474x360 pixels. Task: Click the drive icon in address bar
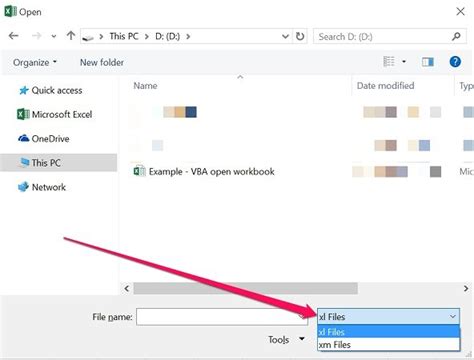point(88,38)
